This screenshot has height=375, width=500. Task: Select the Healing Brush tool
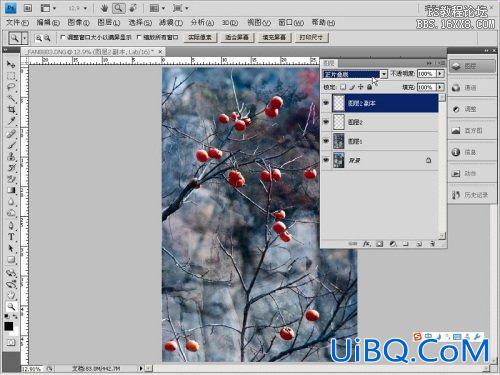pos(11,134)
